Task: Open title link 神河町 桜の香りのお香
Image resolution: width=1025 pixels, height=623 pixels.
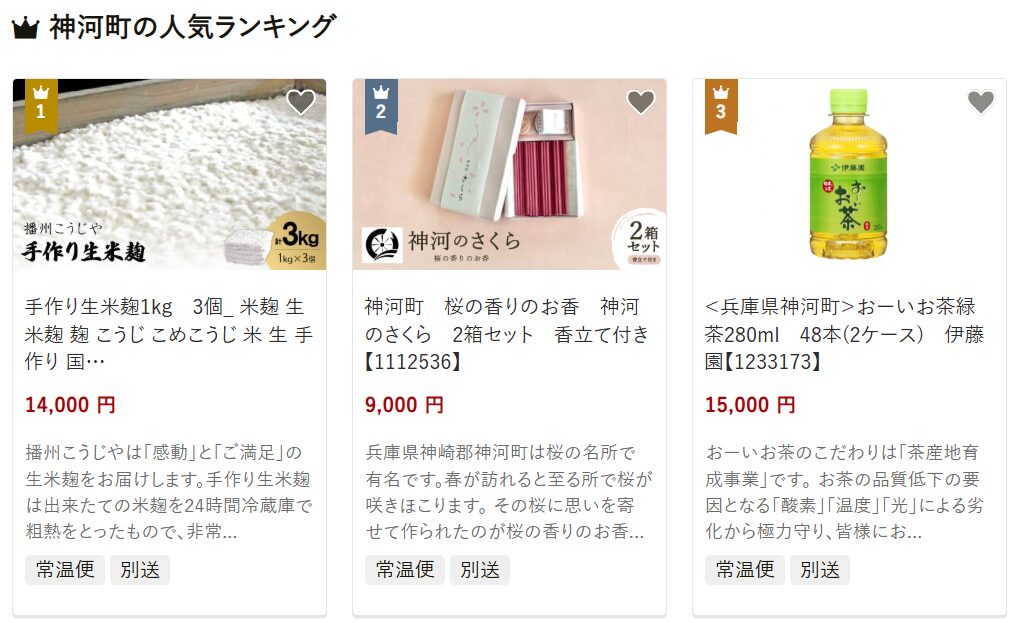Action: click(507, 334)
